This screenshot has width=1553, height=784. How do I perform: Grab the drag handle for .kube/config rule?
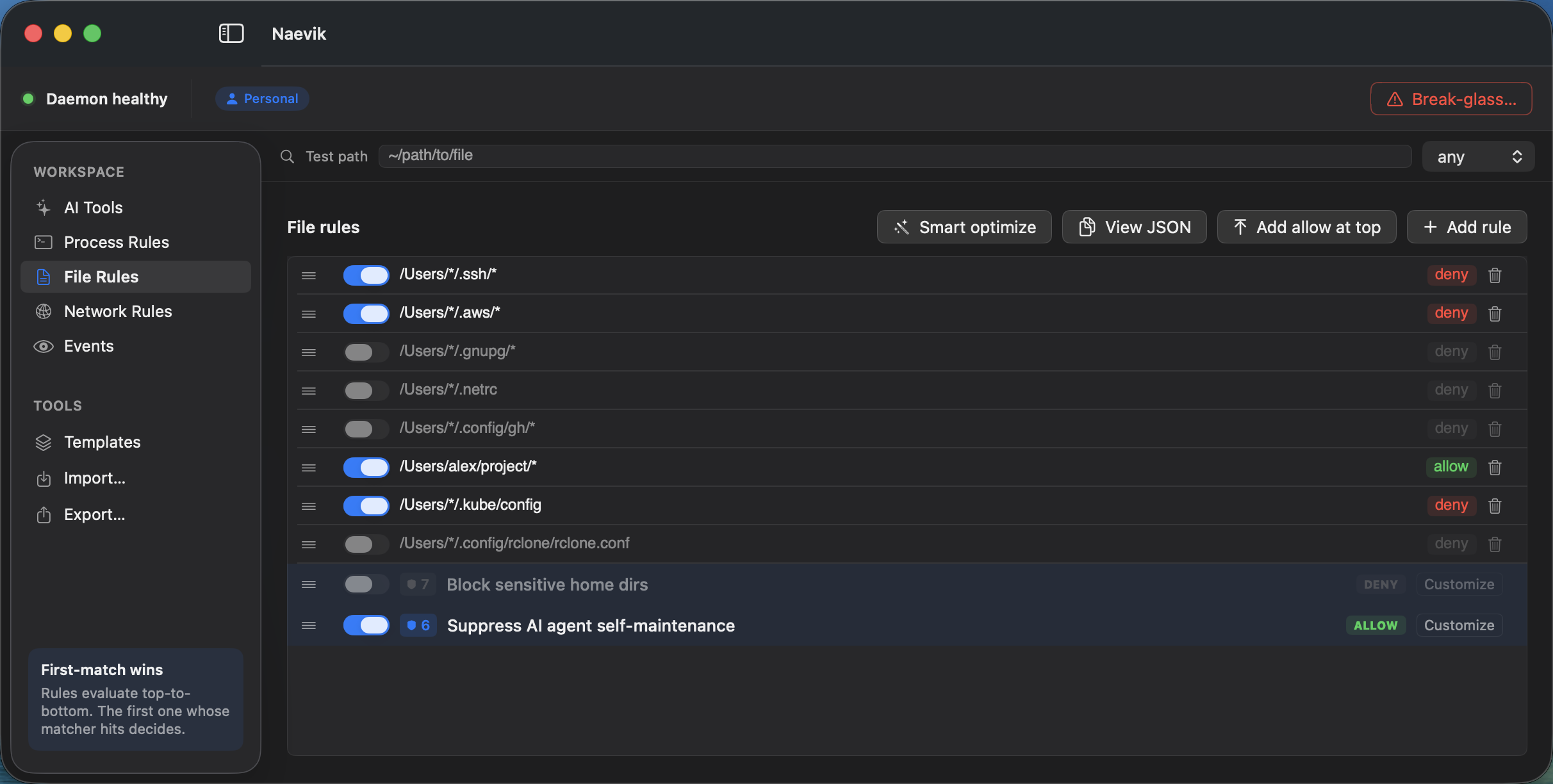pyautogui.click(x=309, y=506)
